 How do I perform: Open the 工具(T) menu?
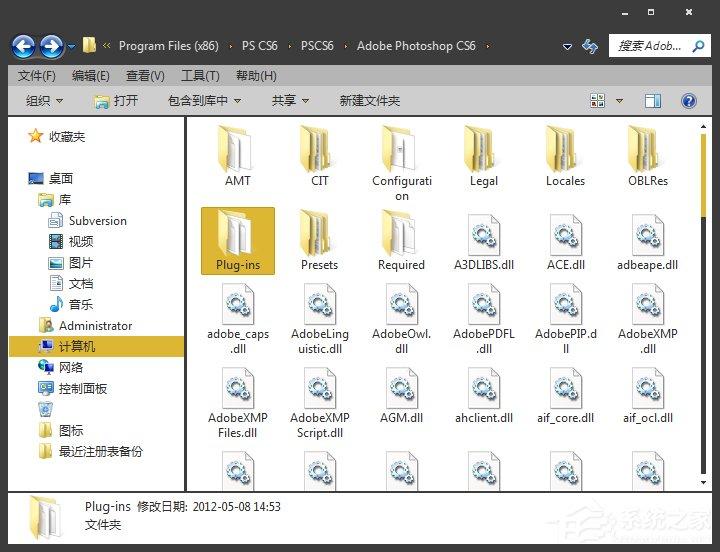pyautogui.click(x=200, y=75)
